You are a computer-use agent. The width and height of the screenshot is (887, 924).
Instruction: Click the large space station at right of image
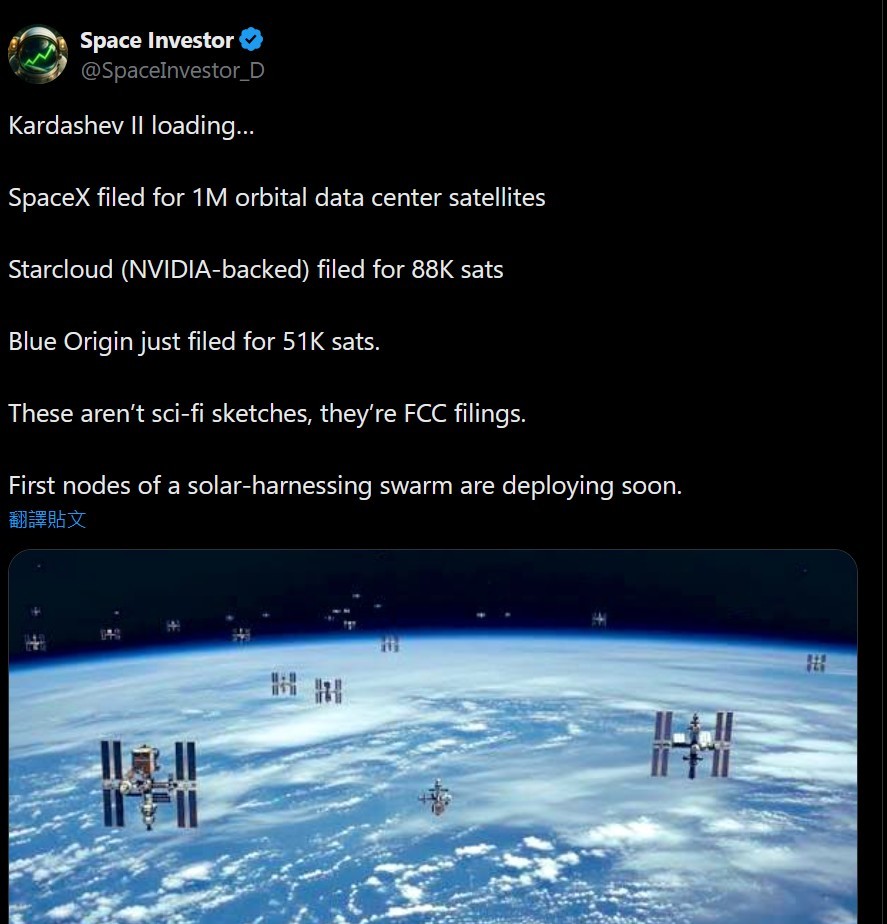(692, 744)
